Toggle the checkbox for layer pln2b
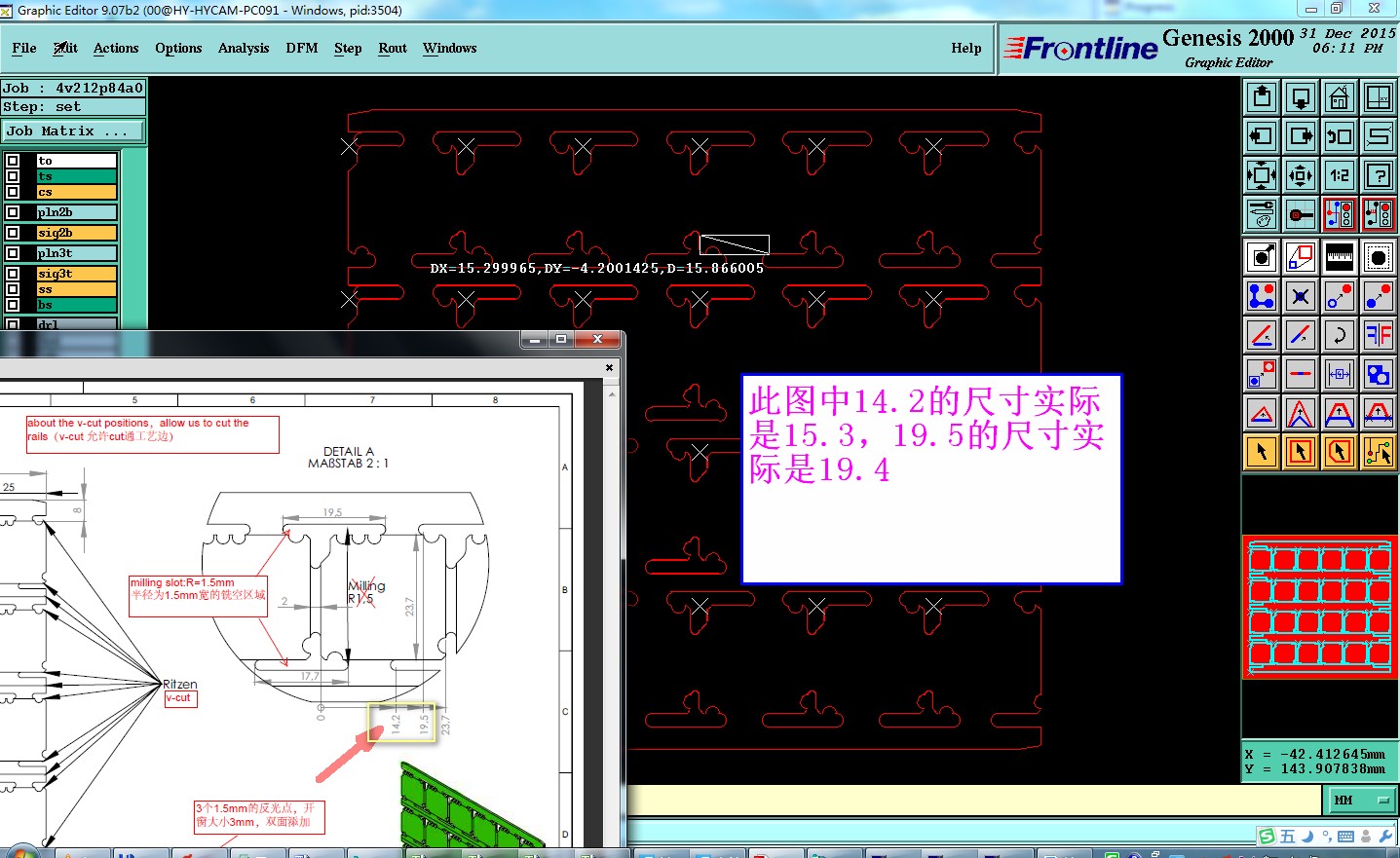 13,212
